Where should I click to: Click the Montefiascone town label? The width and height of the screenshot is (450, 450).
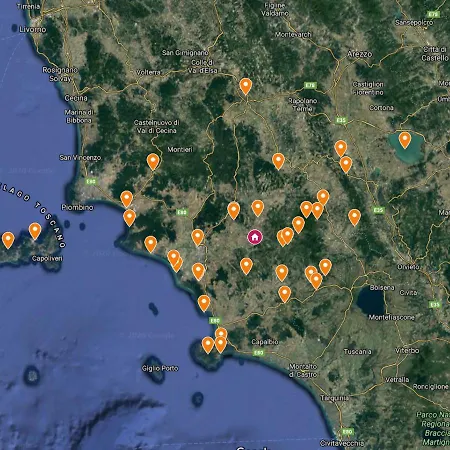[392, 317]
